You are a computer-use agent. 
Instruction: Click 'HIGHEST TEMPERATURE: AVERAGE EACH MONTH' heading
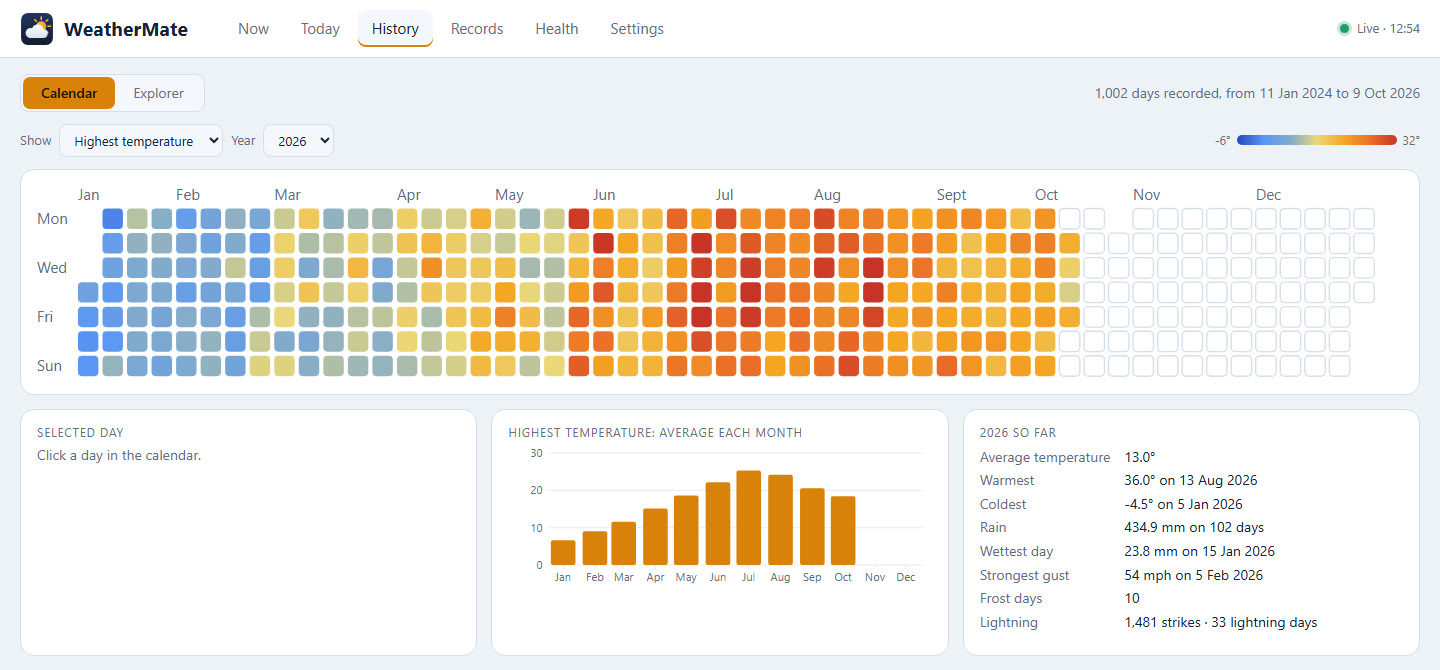point(655,433)
